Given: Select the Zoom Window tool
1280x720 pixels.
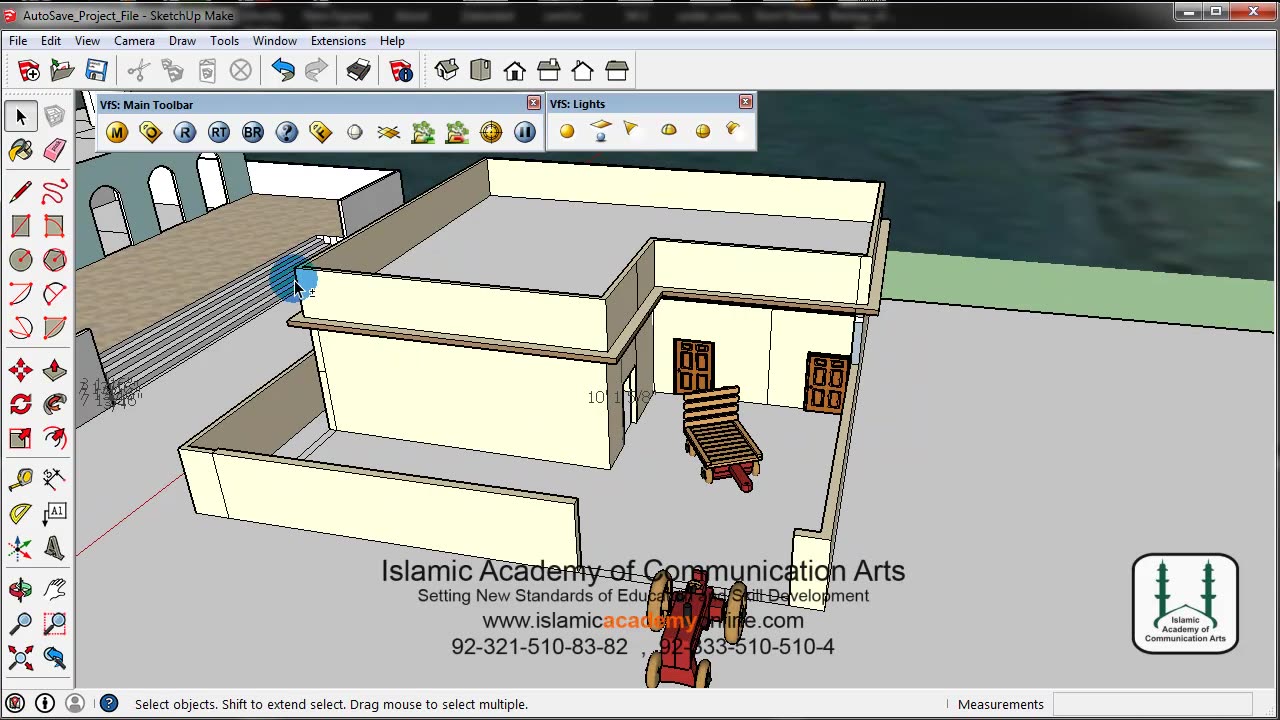Looking at the screenshot, I should tap(55, 624).
